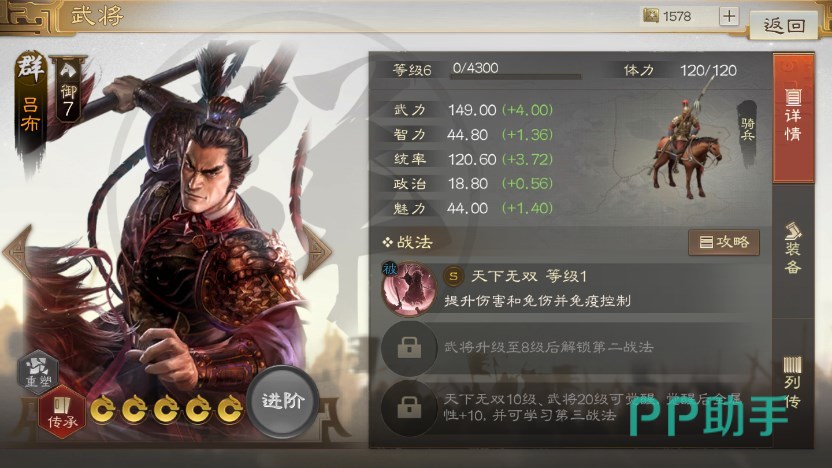The image size is (832, 468).
Task: Switch to the 装备 equipment tab
Action: pyautogui.click(x=793, y=249)
